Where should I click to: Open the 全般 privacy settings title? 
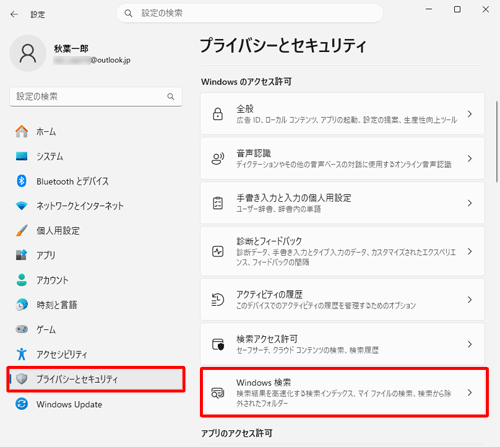(245, 109)
